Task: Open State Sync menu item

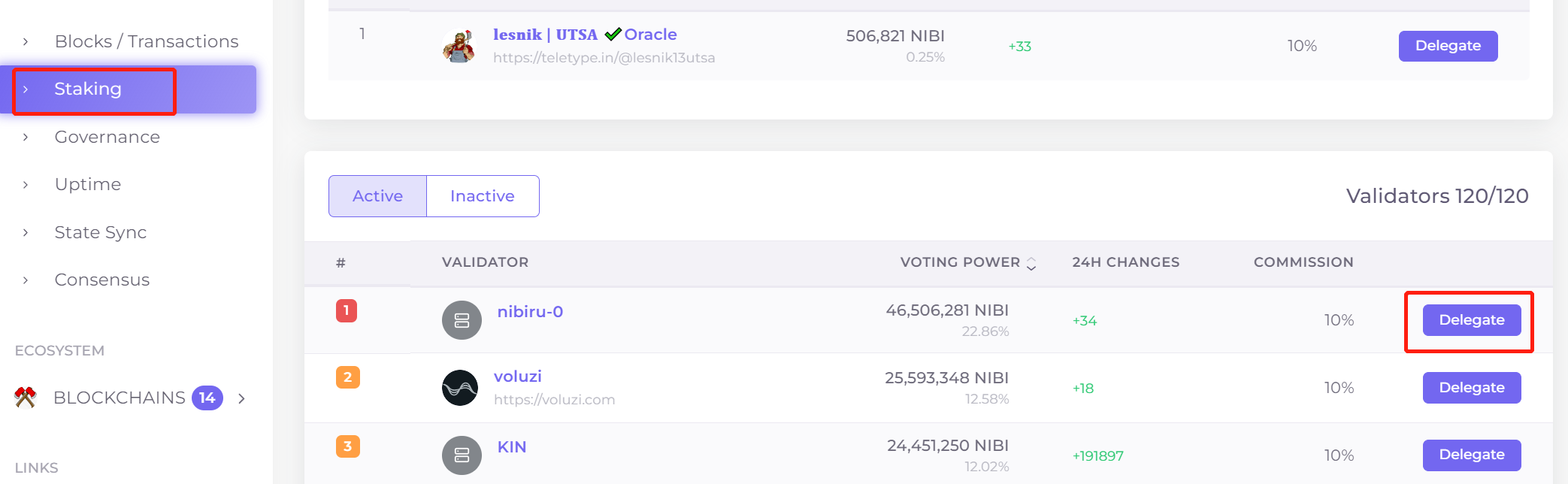Action: click(x=100, y=232)
